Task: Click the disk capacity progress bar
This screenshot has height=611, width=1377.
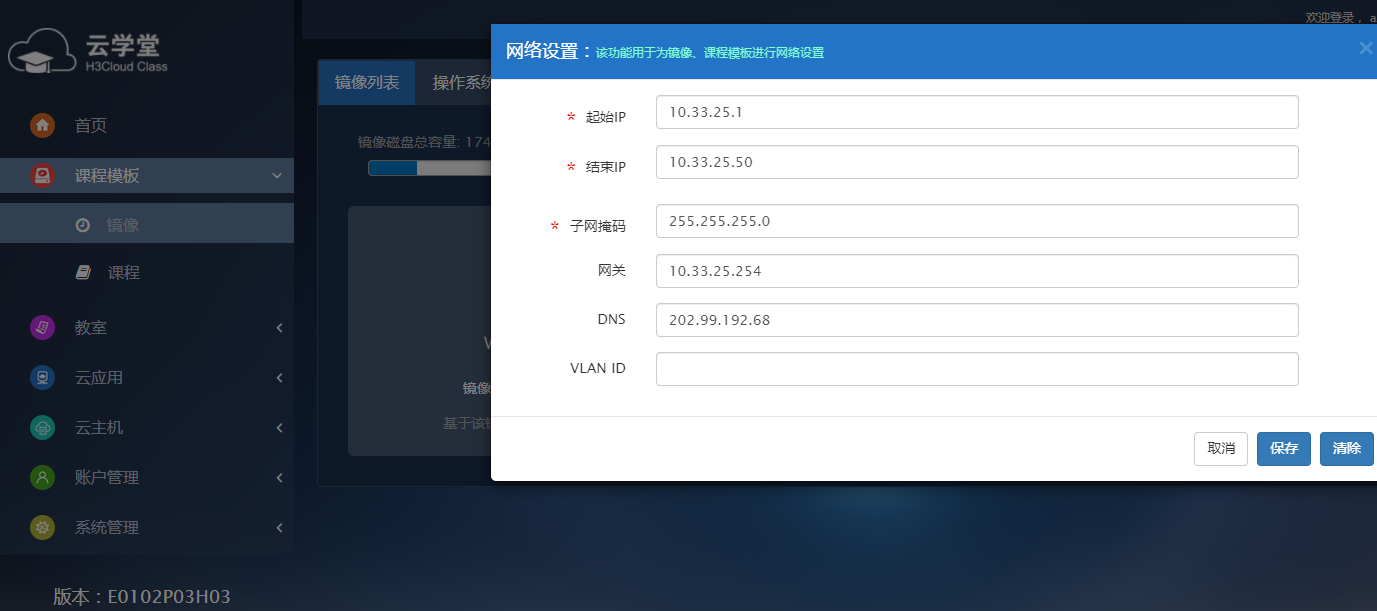Action: click(x=429, y=168)
